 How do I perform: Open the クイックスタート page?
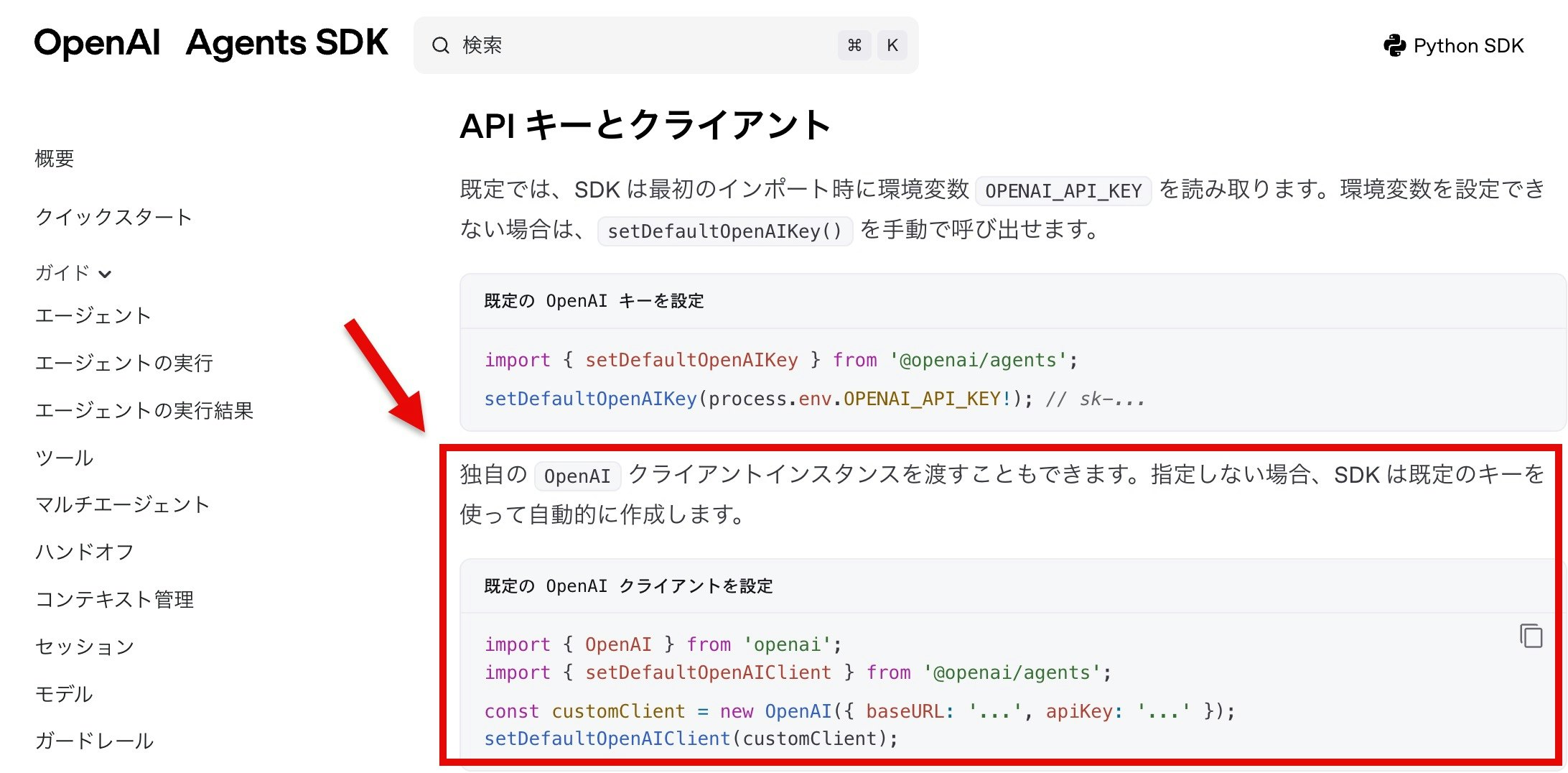[113, 217]
